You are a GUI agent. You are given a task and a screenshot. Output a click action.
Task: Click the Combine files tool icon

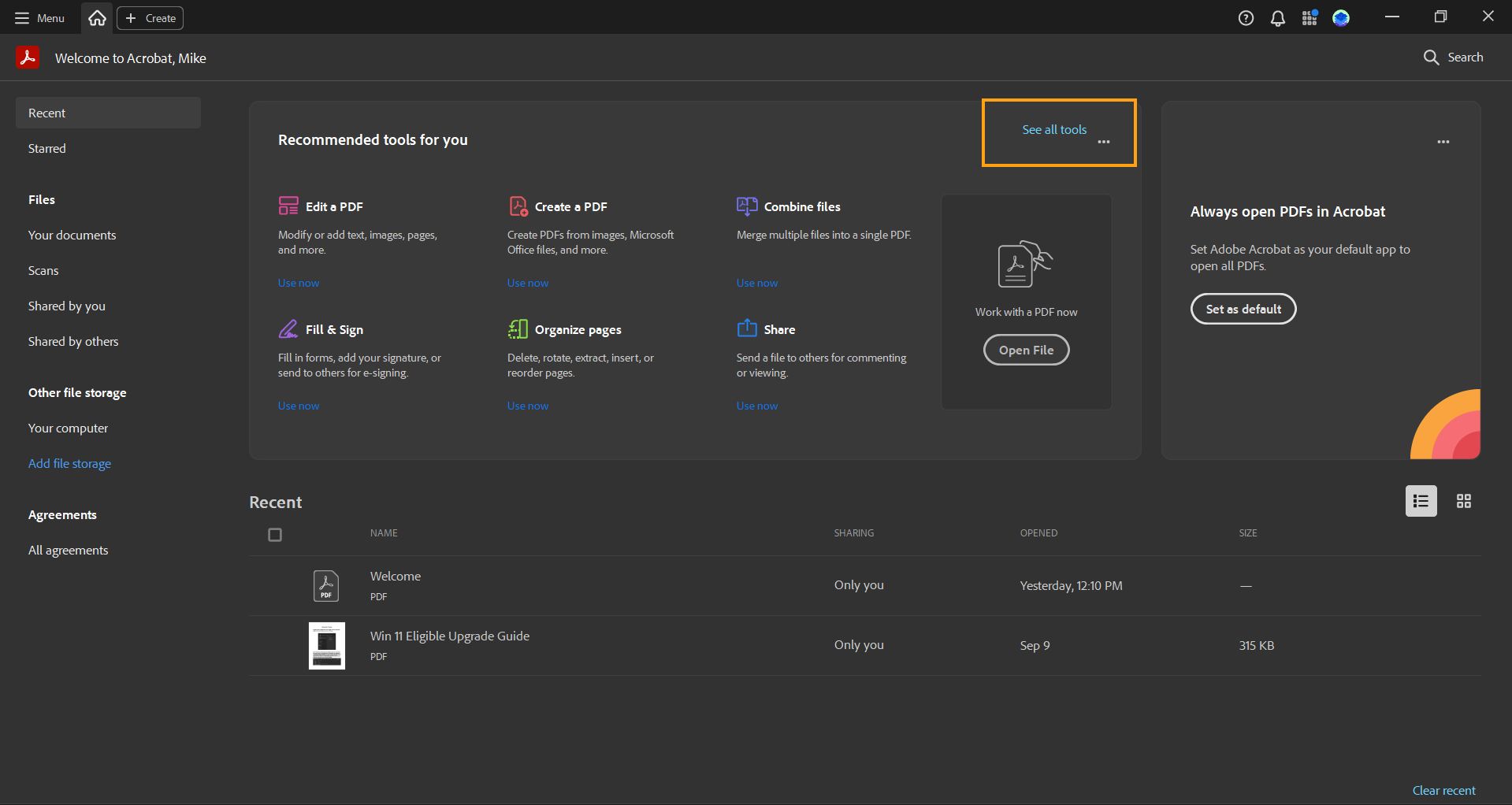click(746, 206)
